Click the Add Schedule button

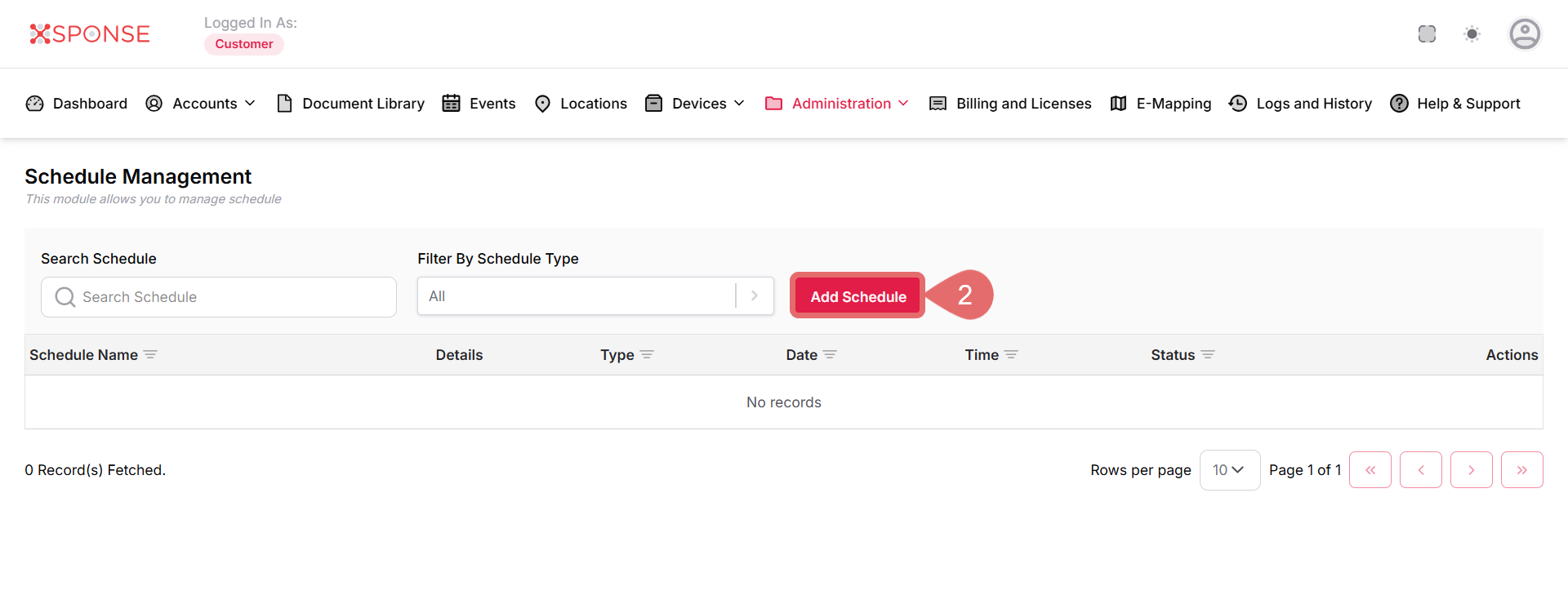point(857,296)
